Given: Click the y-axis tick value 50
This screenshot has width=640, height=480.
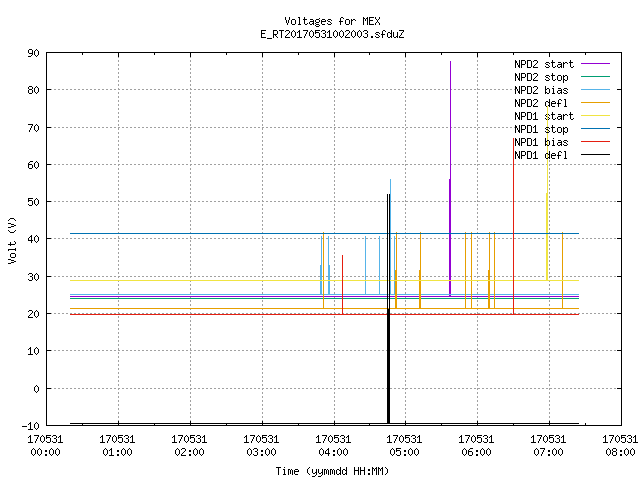Looking at the screenshot, I should tap(33, 202).
